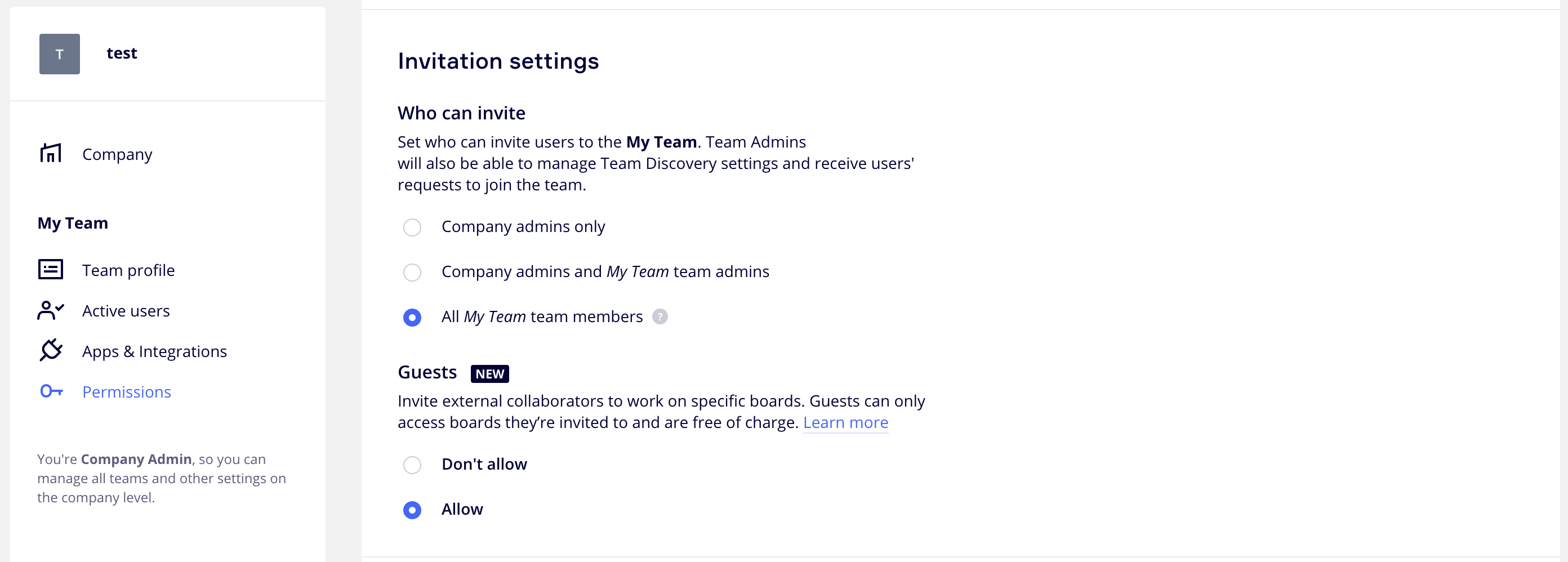
Task: Open the Active users page
Action: (x=126, y=310)
